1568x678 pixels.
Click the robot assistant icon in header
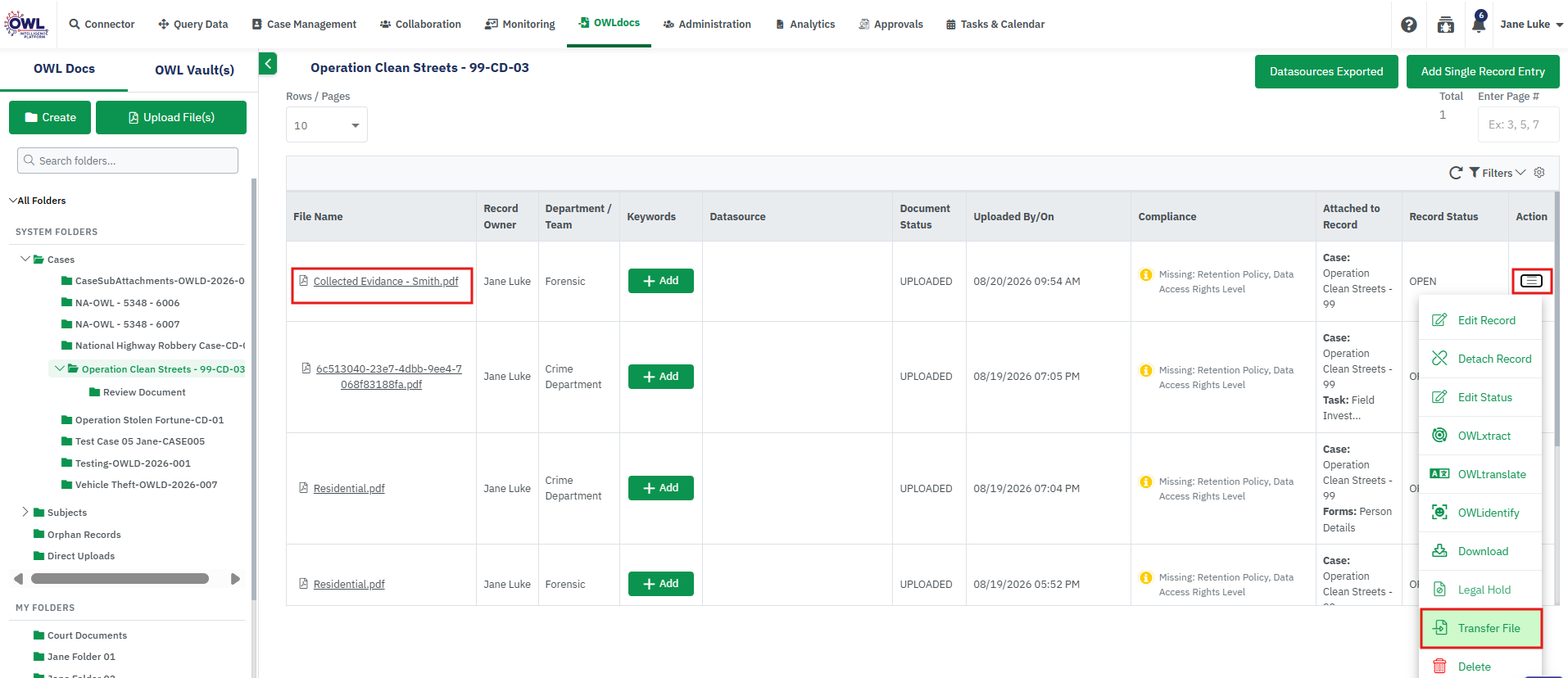pos(1446,25)
